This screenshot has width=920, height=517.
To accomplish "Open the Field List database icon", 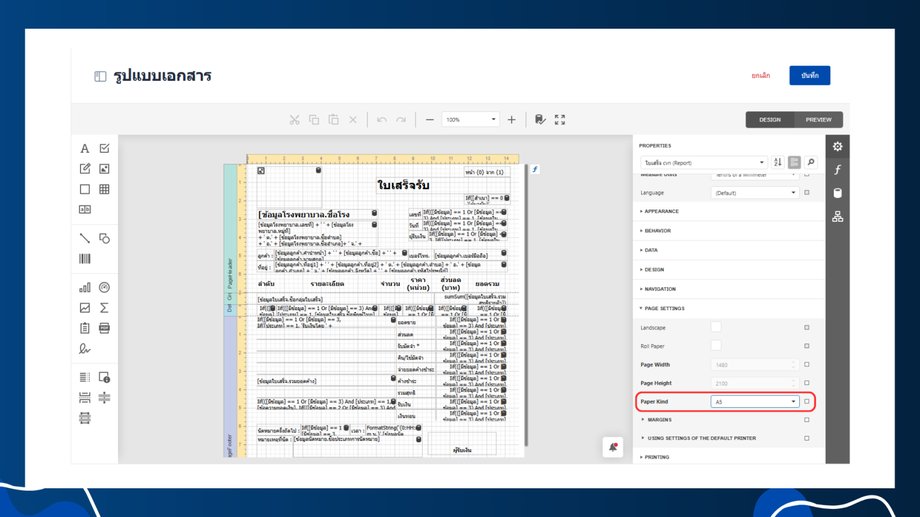I will [x=838, y=193].
